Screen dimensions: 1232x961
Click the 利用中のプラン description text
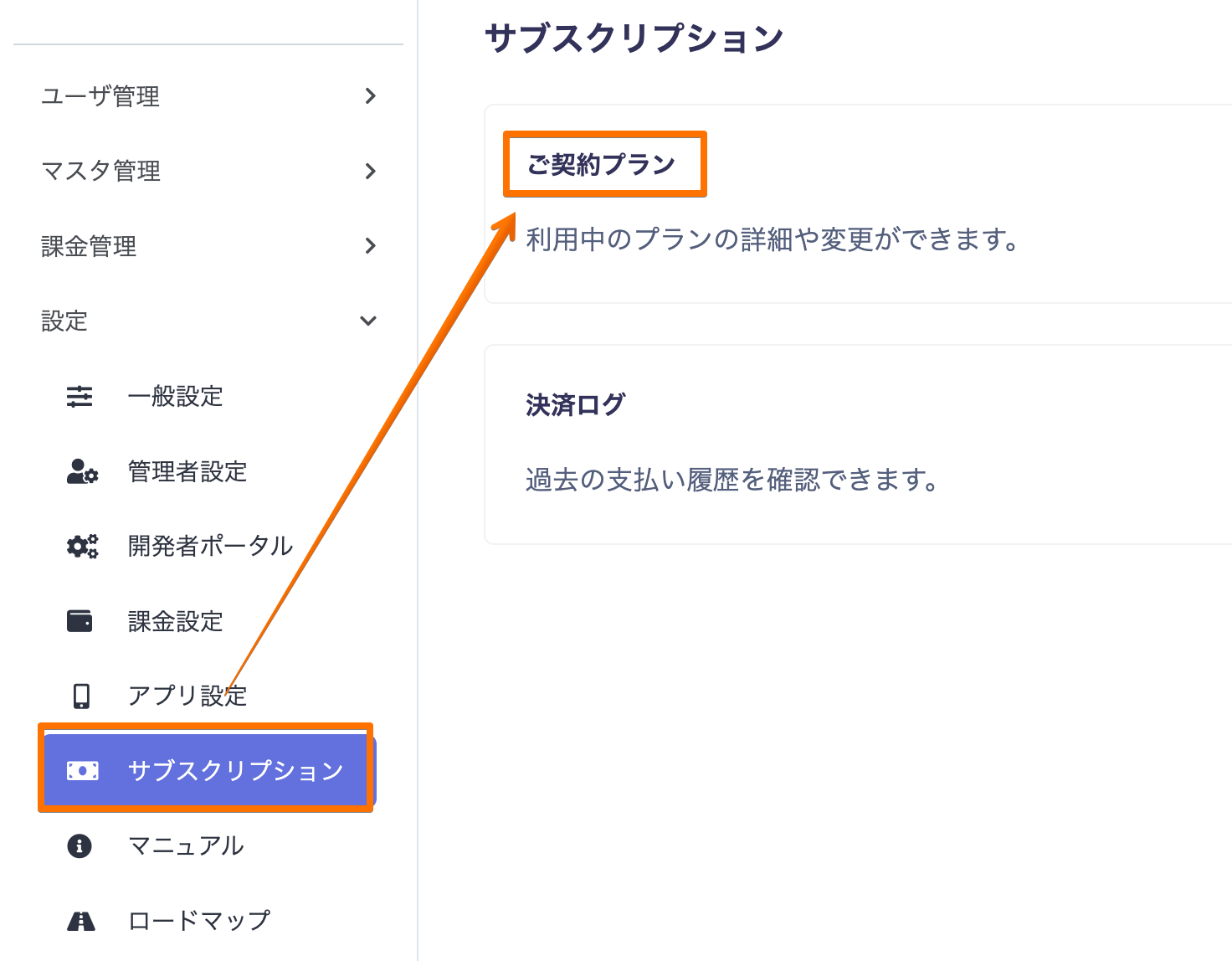click(772, 240)
